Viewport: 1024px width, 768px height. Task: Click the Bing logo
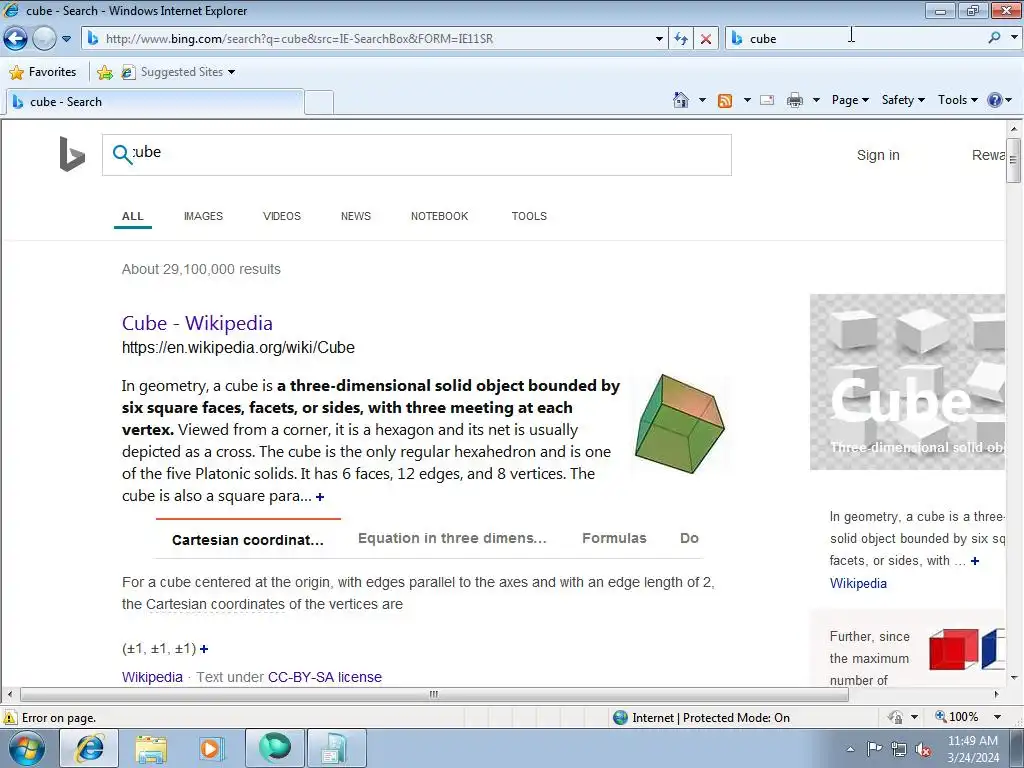pos(72,154)
